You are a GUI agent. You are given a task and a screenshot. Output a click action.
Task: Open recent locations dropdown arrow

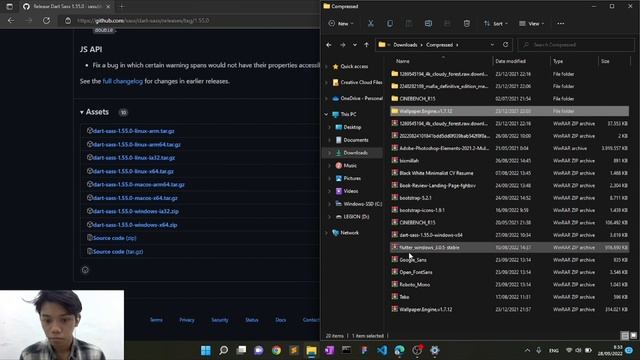[x=355, y=45]
